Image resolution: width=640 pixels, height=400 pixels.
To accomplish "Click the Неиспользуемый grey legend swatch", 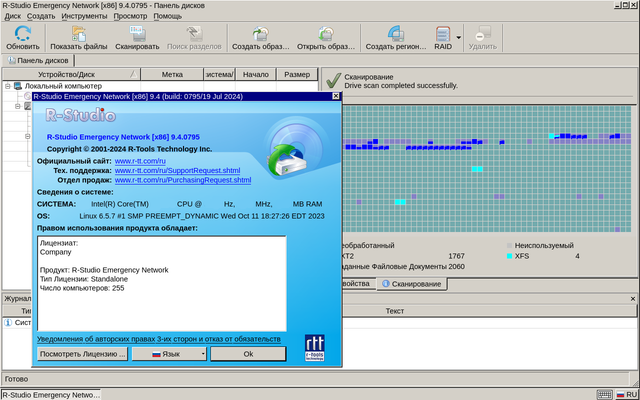I will 509,246.
